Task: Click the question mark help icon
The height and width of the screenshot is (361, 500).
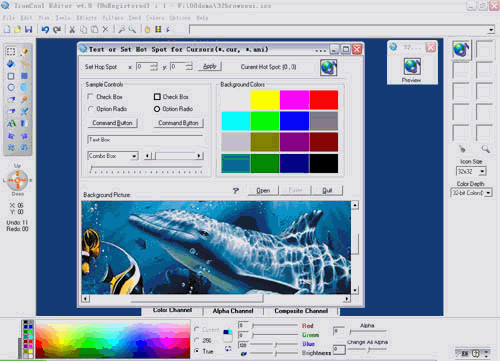Action: 236,190
